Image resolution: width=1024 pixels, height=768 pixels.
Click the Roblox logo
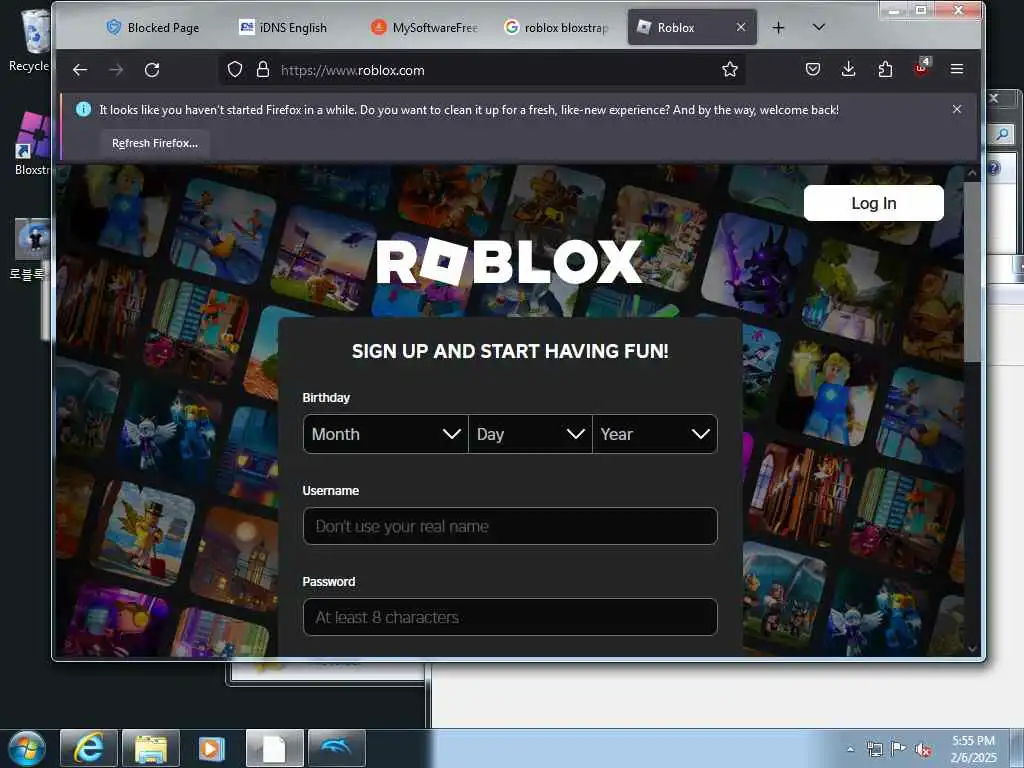click(x=509, y=261)
